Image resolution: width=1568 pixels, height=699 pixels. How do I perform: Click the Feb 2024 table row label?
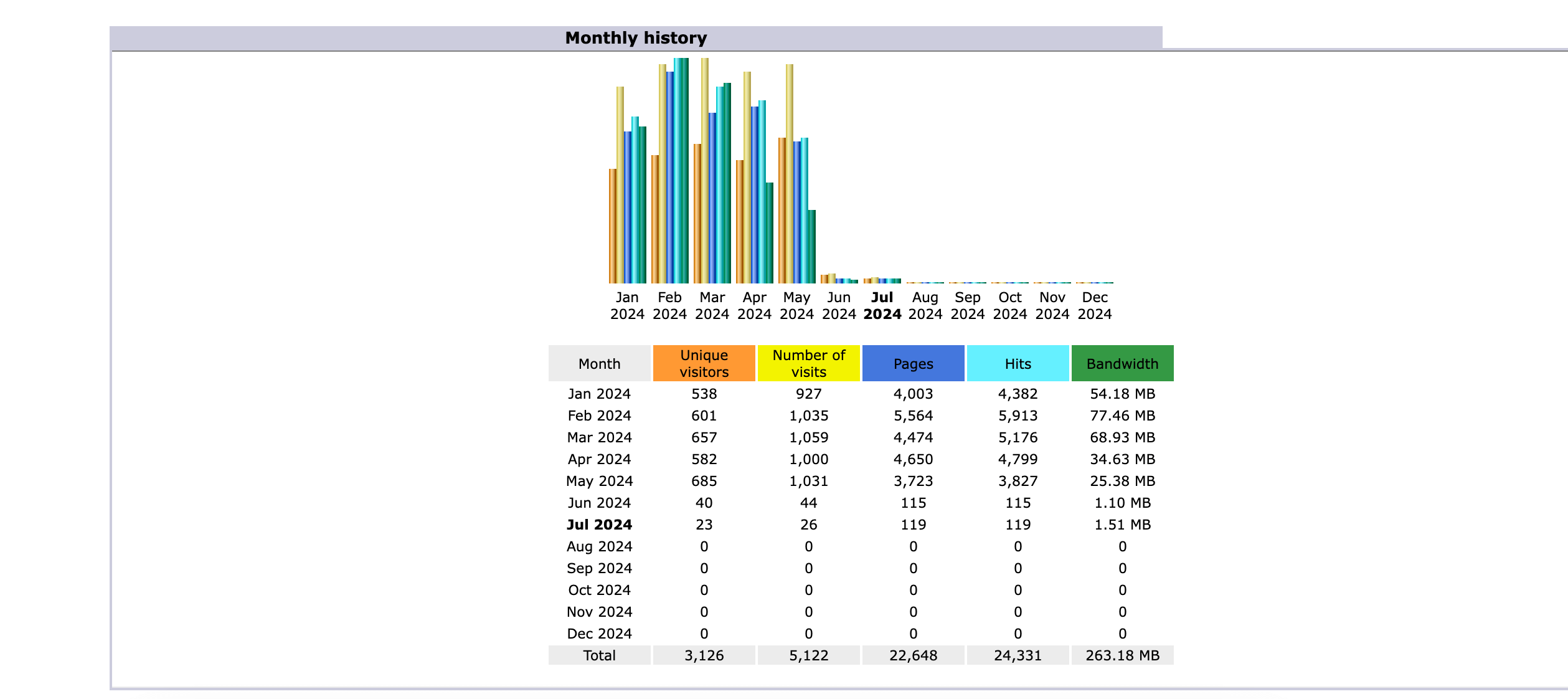click(x=600, y=416)
